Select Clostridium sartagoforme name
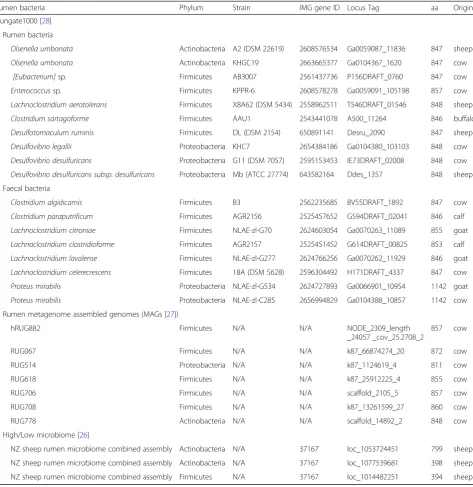 tap(50, 119)
